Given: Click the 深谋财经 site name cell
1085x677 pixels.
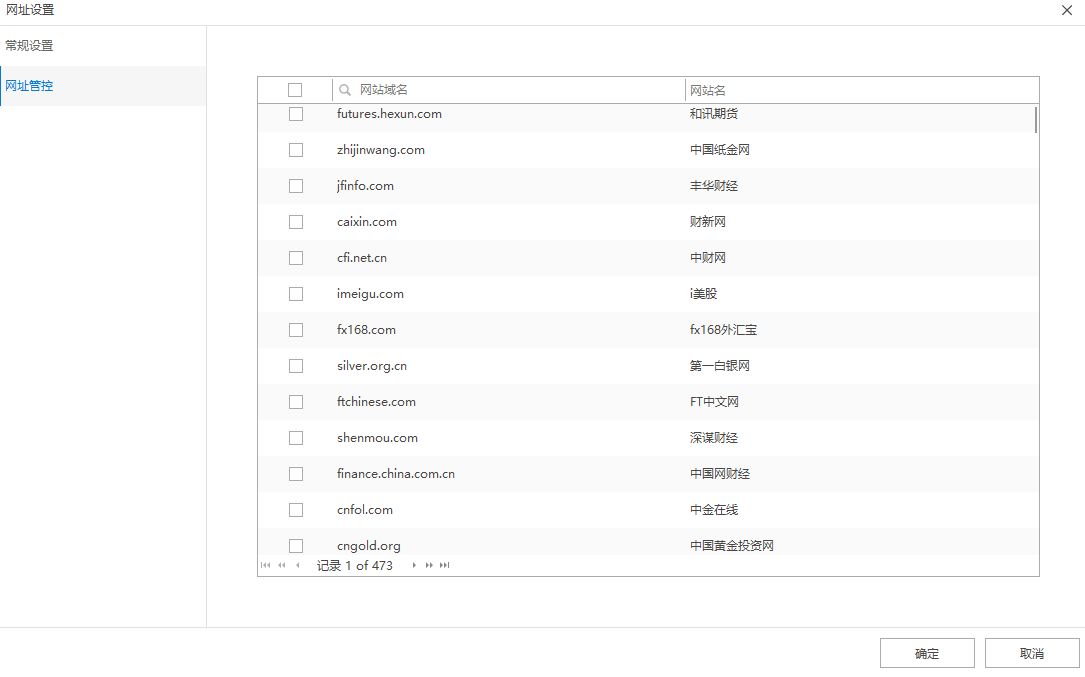Looking at the screenshot, I should [x=713, y=437].
